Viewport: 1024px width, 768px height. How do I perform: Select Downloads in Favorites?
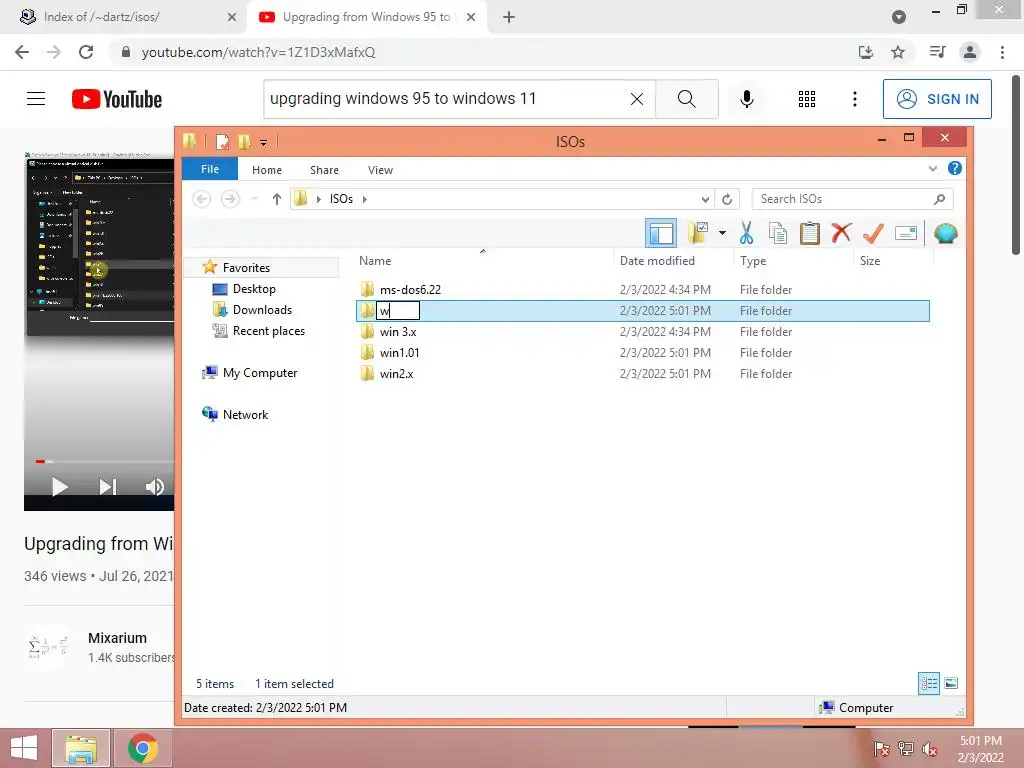coord(262,310)
